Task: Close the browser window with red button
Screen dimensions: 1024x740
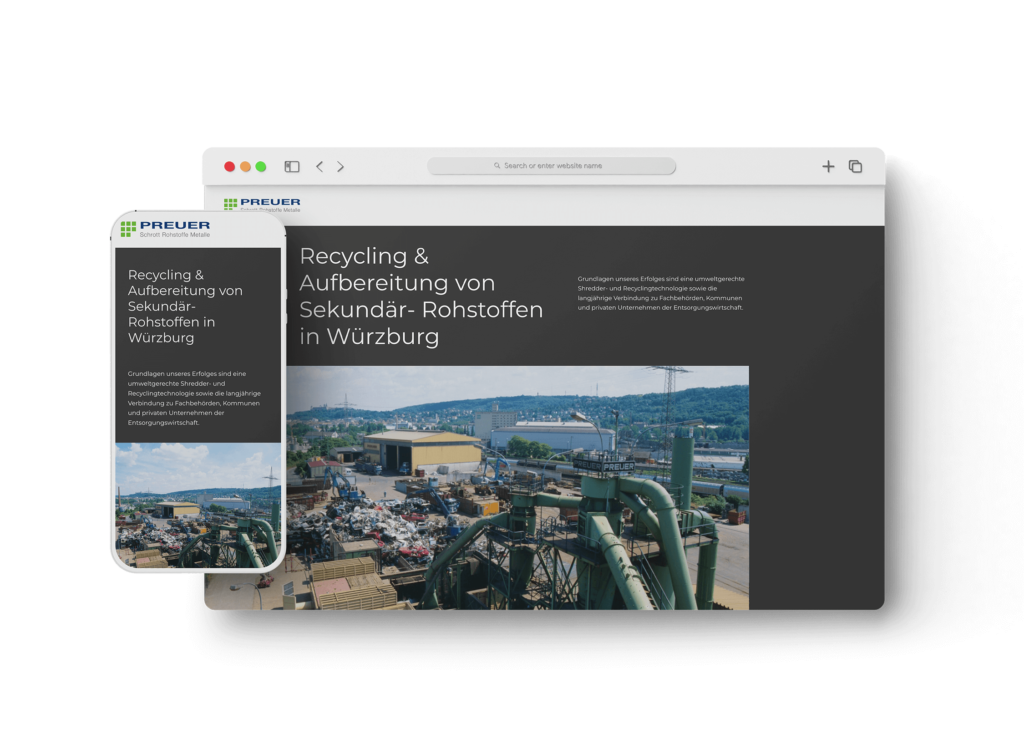Action: point(229,167)
